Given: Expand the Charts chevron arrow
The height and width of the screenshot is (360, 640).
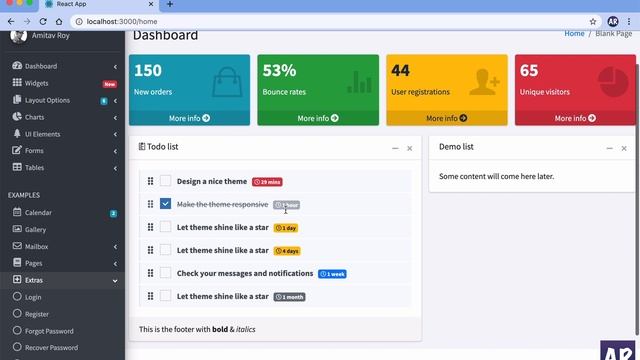Looking at the screenshot, I should [115, 118].
